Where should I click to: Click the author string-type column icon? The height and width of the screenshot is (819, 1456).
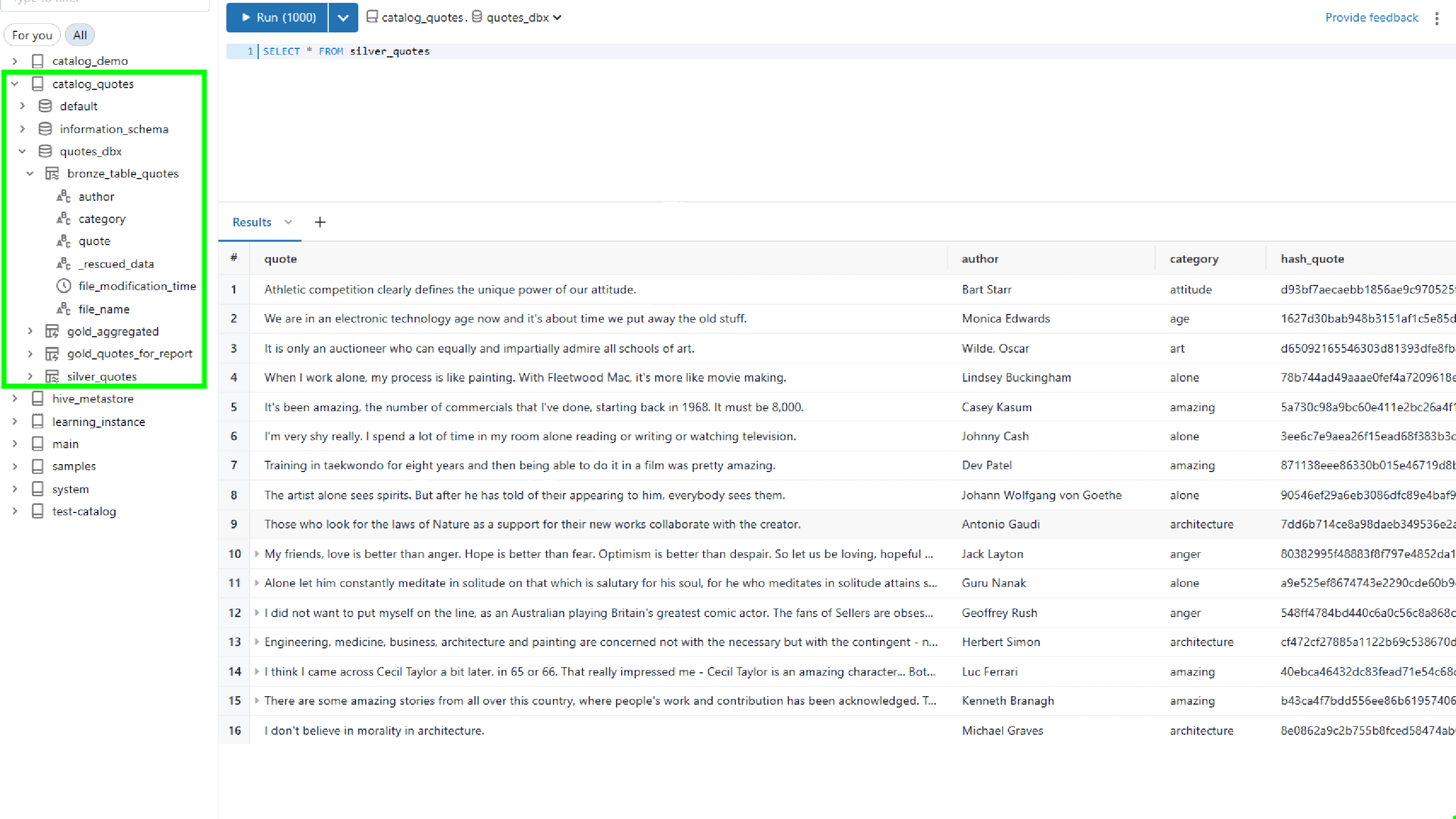[64, 197]
